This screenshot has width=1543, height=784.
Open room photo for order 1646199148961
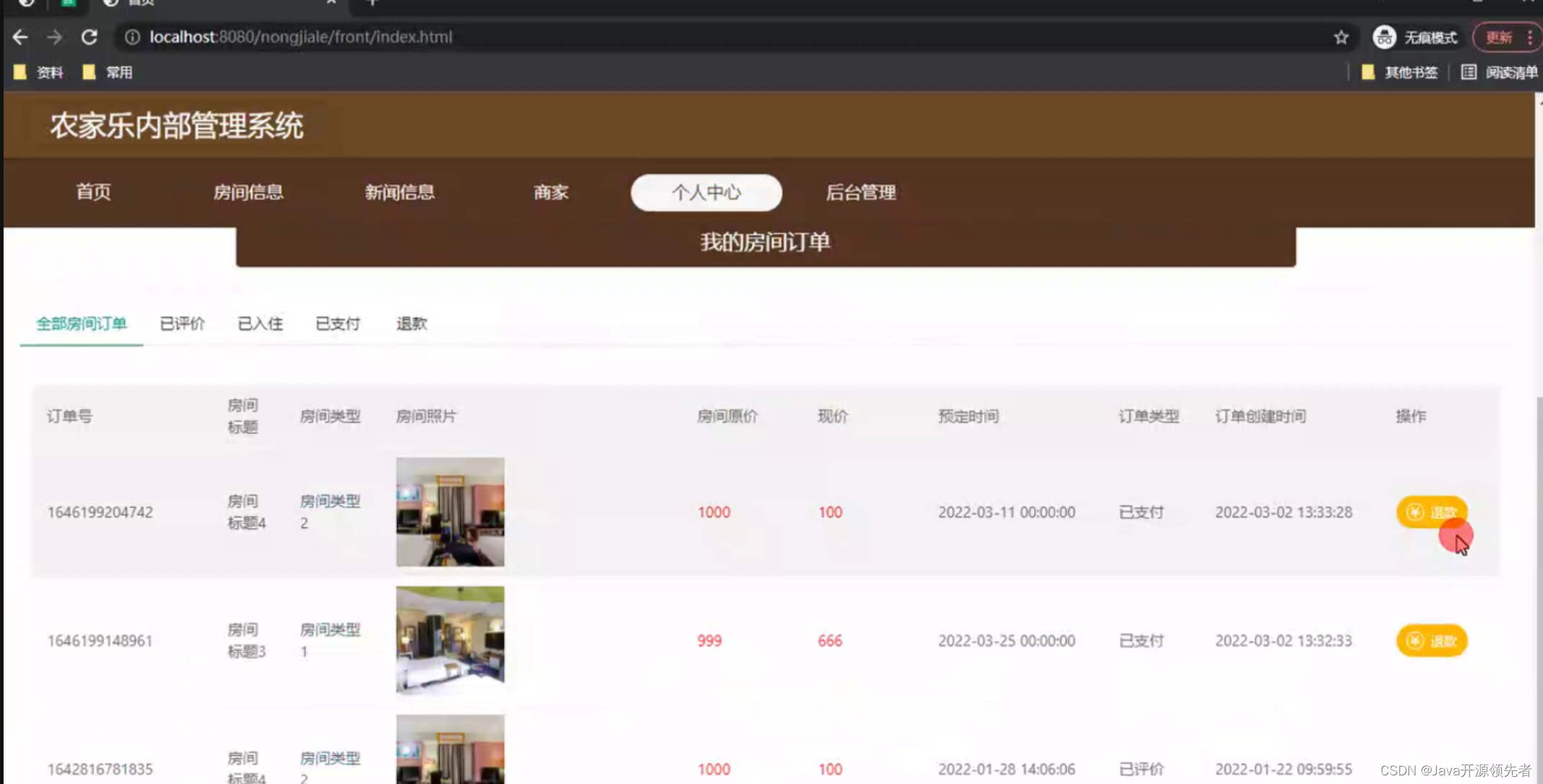tap(450, 639)
